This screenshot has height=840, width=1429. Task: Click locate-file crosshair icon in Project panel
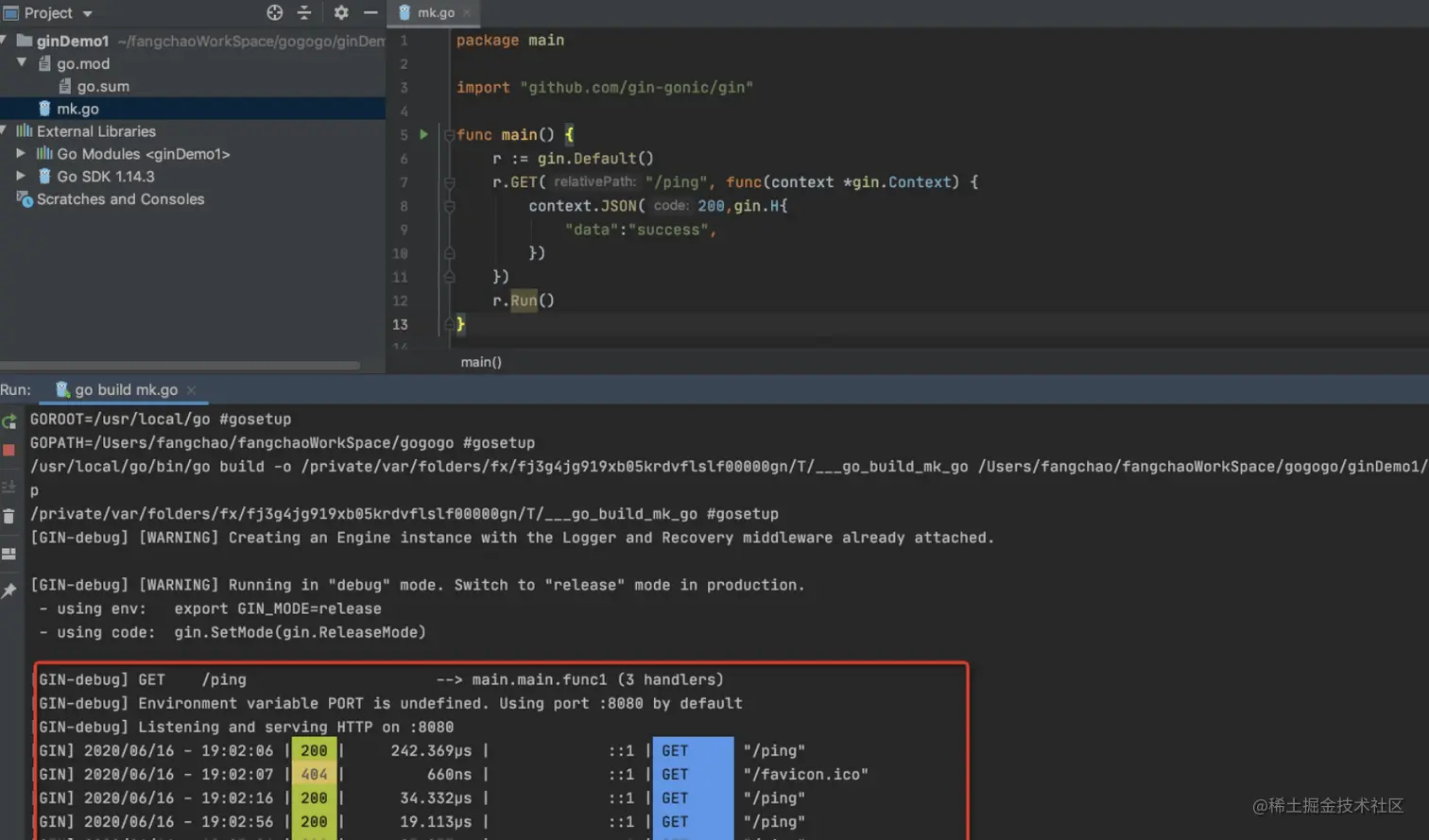click(x=275, y=12)
